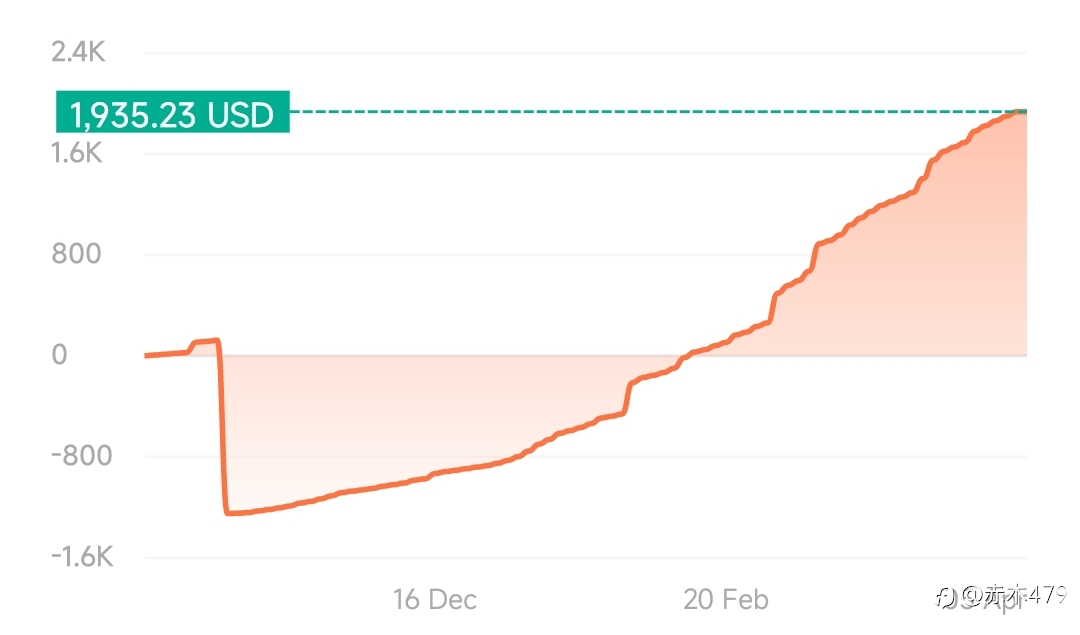Click the lowest point of the orange line
Image resolution: width=1080 pixels, height=635 pixels.
pyautogui.click(x=228, y=512)
